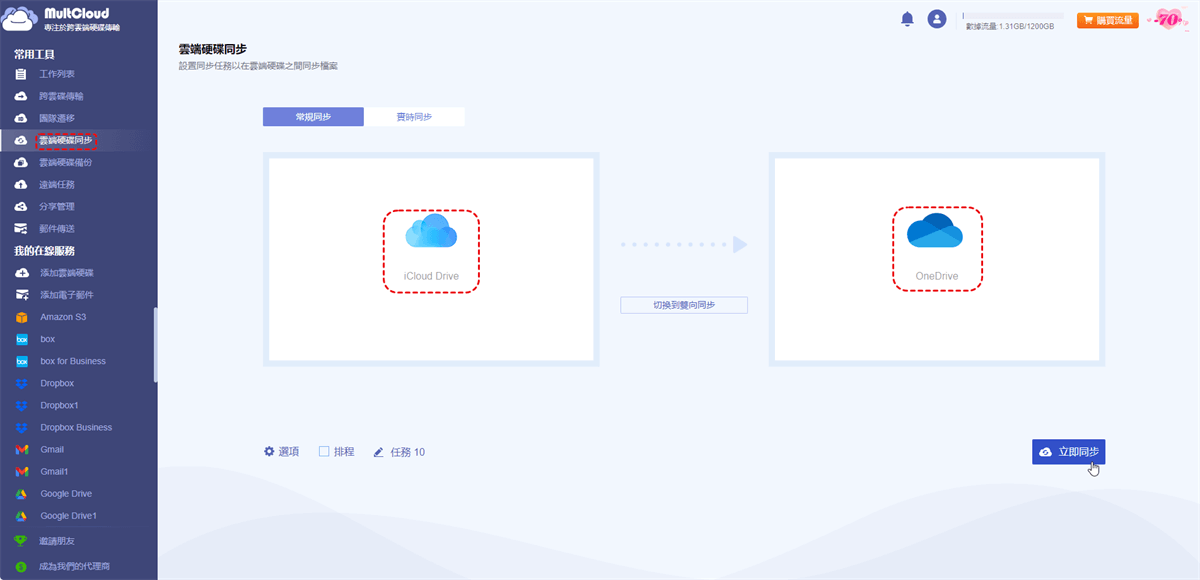1200x580 pixels.
Task: Click the Cloud Backup sidebar icon
Action: [21, 162]
